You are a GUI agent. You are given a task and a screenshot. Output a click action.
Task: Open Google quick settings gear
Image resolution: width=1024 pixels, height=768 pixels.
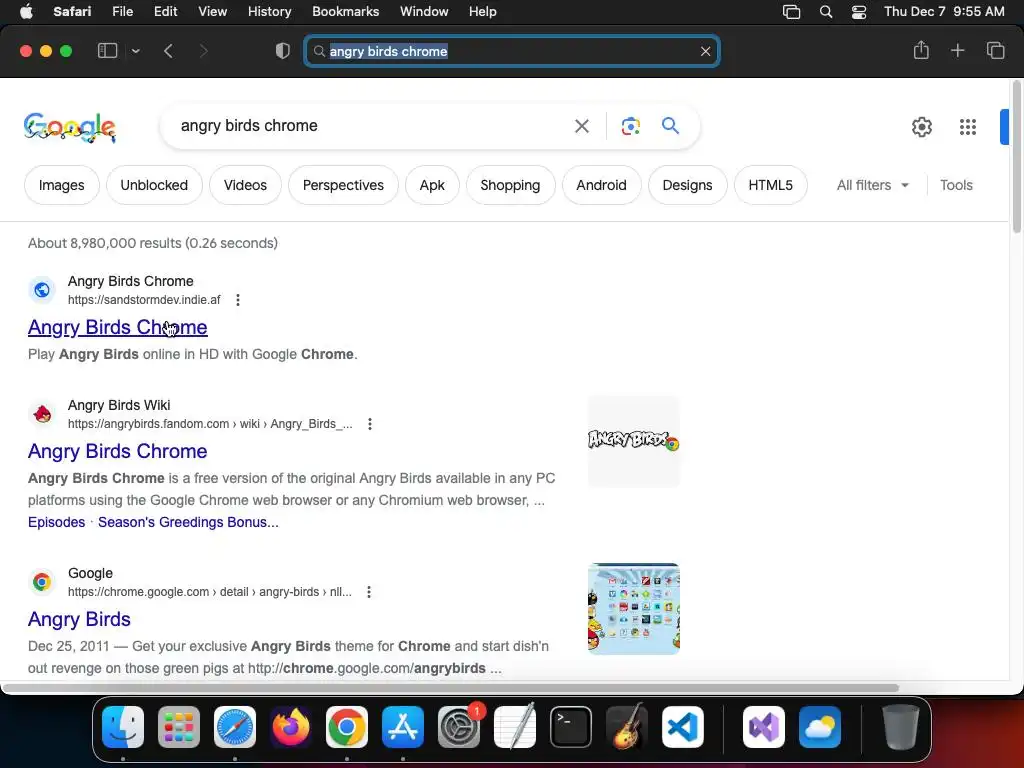921,127
